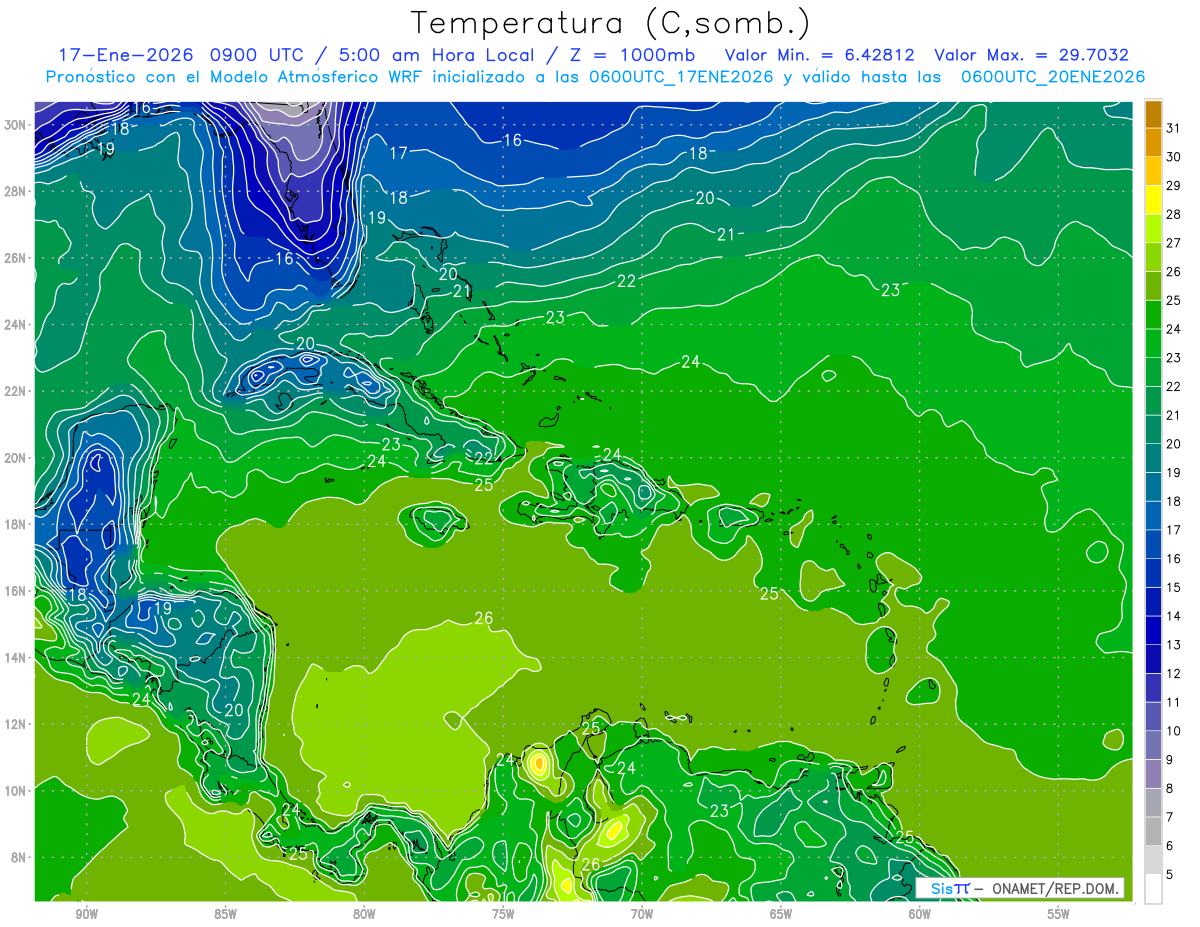Click the darkest orange swatch above 31 on color scale
This screenshot has height=927, width=1200.
point(1153,113)
